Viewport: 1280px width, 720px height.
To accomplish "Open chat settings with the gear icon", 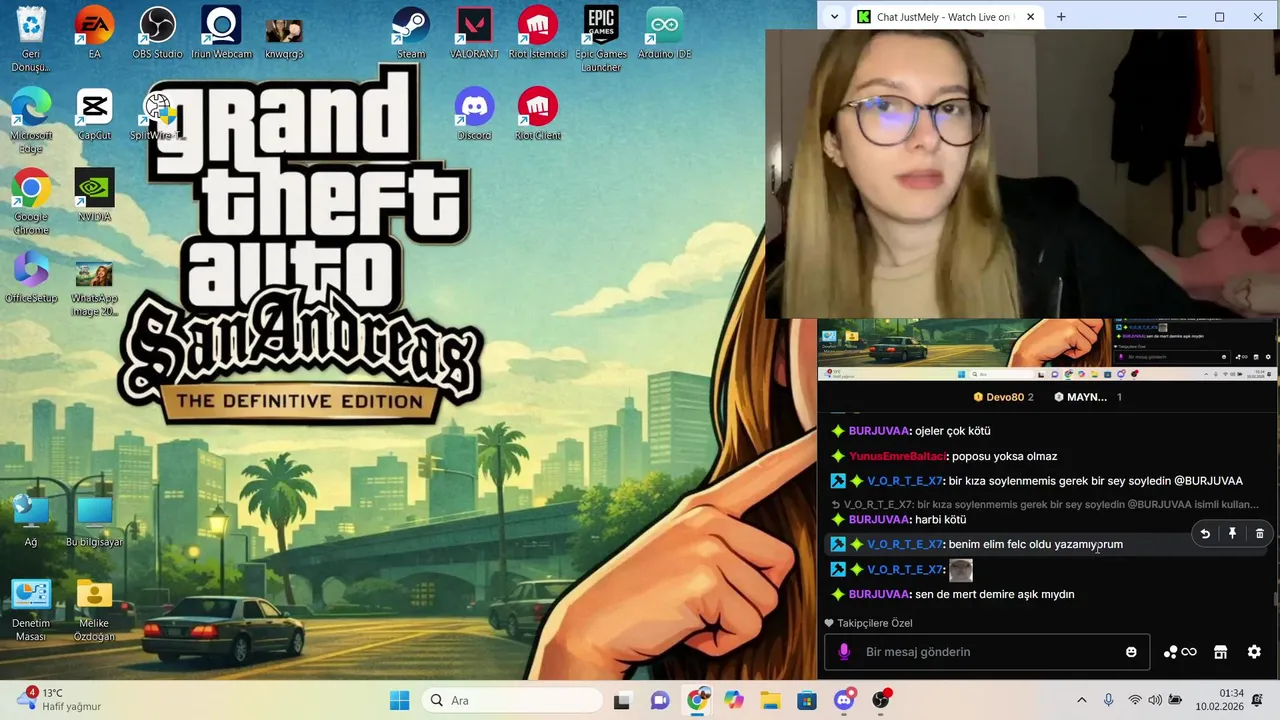I will click(1254, 652).
